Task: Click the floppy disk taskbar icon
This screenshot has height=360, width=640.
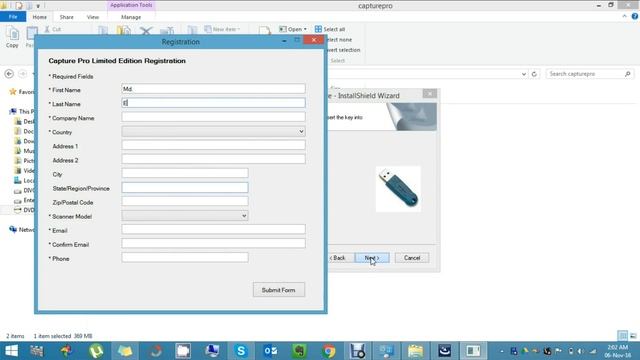Action: pos(358,351)
